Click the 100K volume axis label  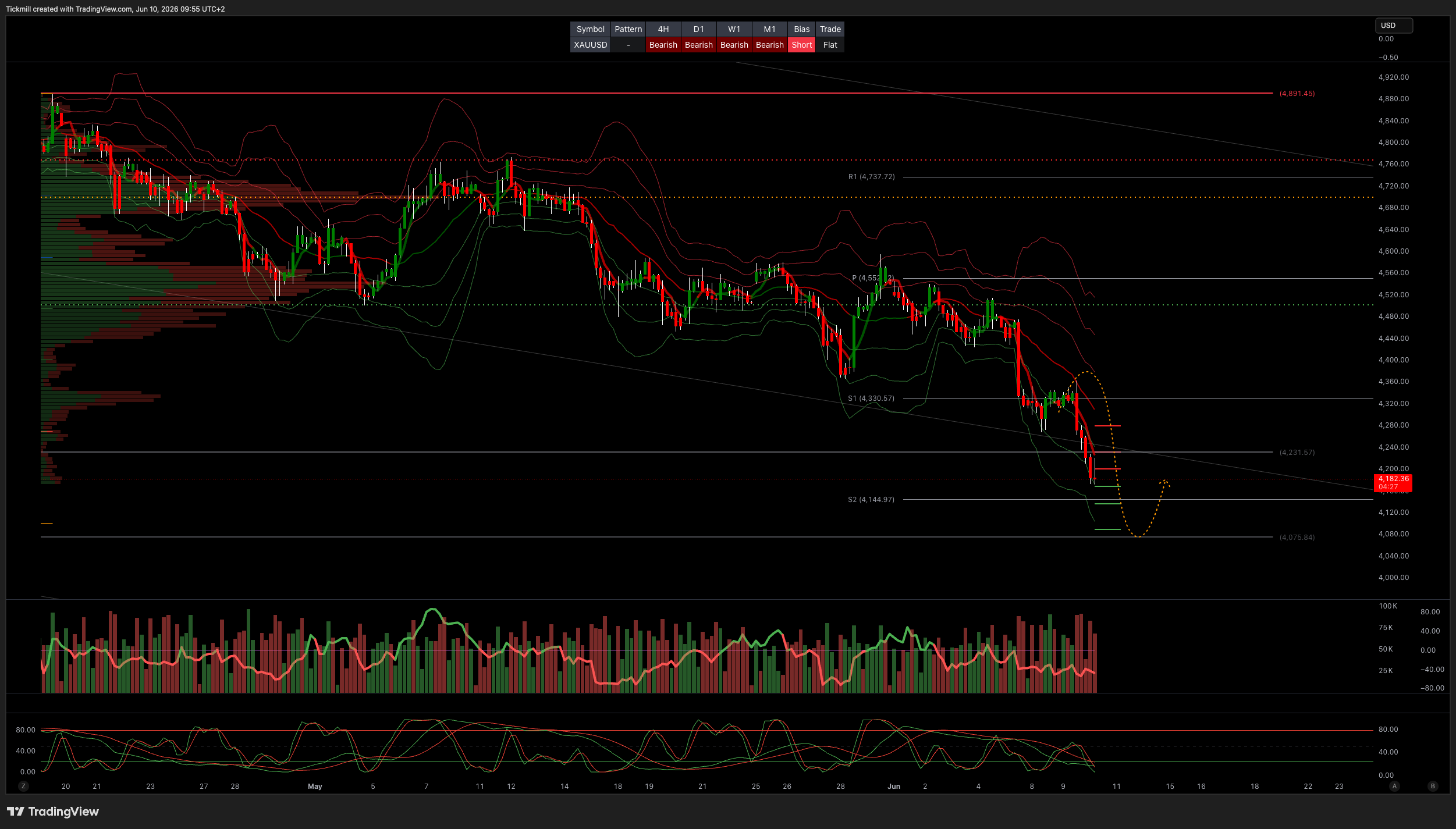1387,606
